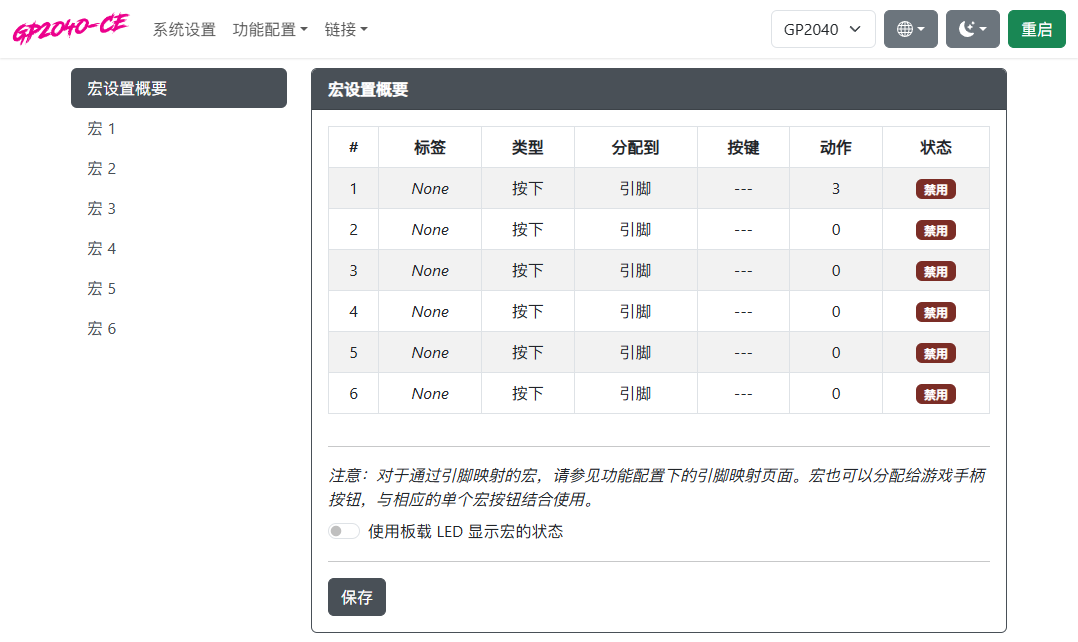Click the green 重启 button
Screen dimensions: 1078x642
(x=1036, y=28)
